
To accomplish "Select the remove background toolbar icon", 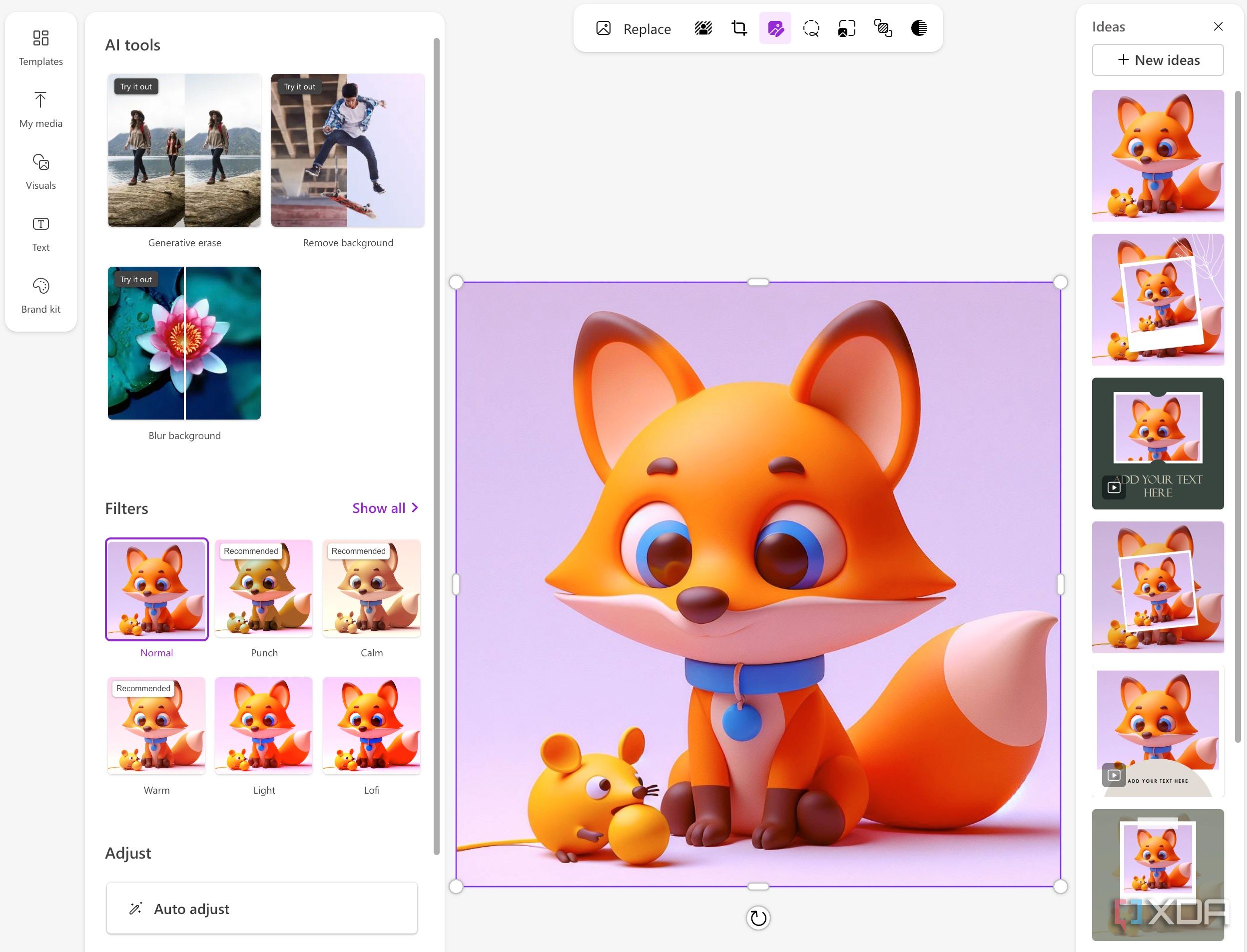I will [x=703, y=28].
